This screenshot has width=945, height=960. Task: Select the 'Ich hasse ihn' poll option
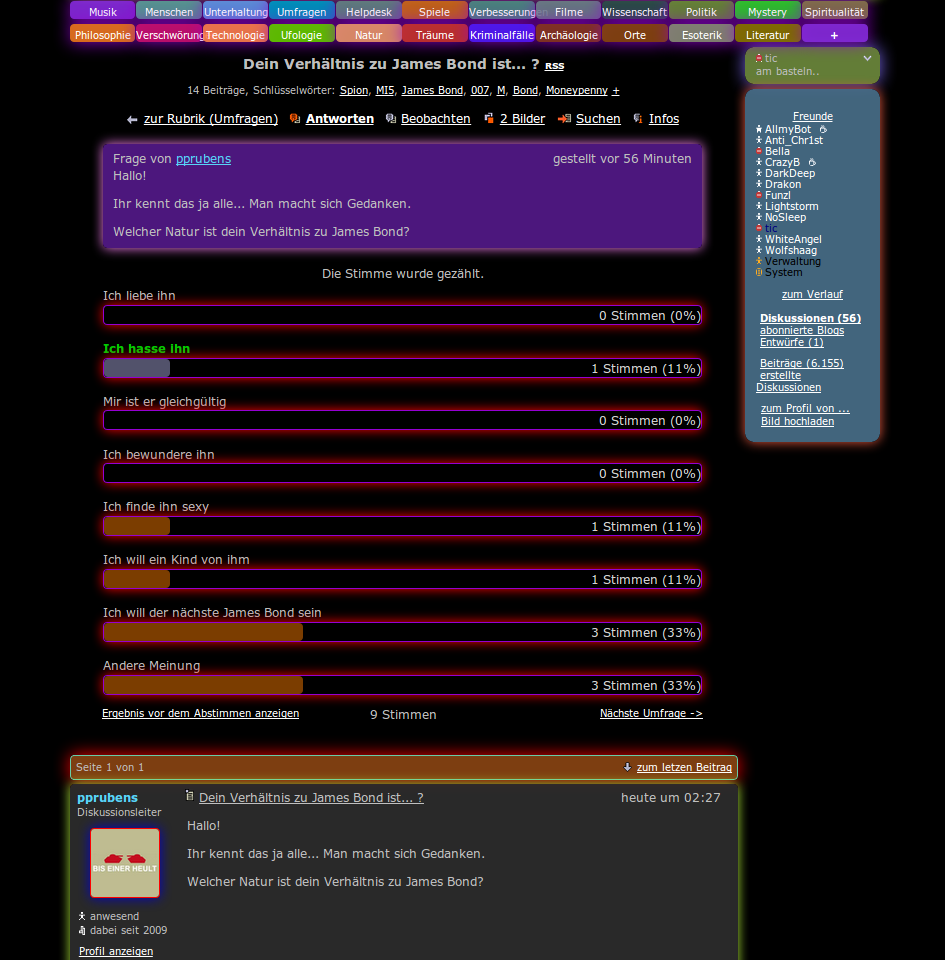(146, 348)
